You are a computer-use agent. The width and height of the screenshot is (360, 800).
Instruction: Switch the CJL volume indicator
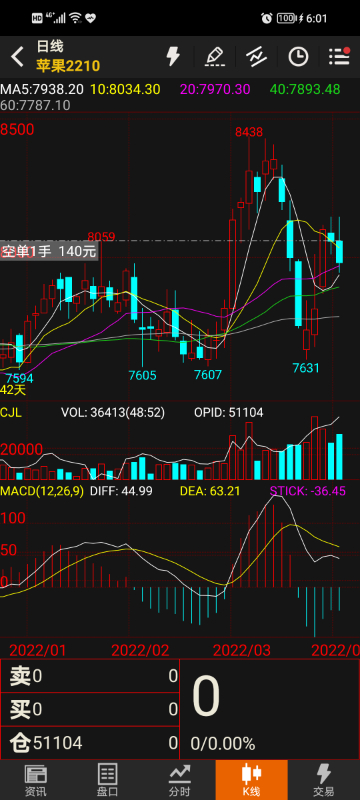click(11, 412)
